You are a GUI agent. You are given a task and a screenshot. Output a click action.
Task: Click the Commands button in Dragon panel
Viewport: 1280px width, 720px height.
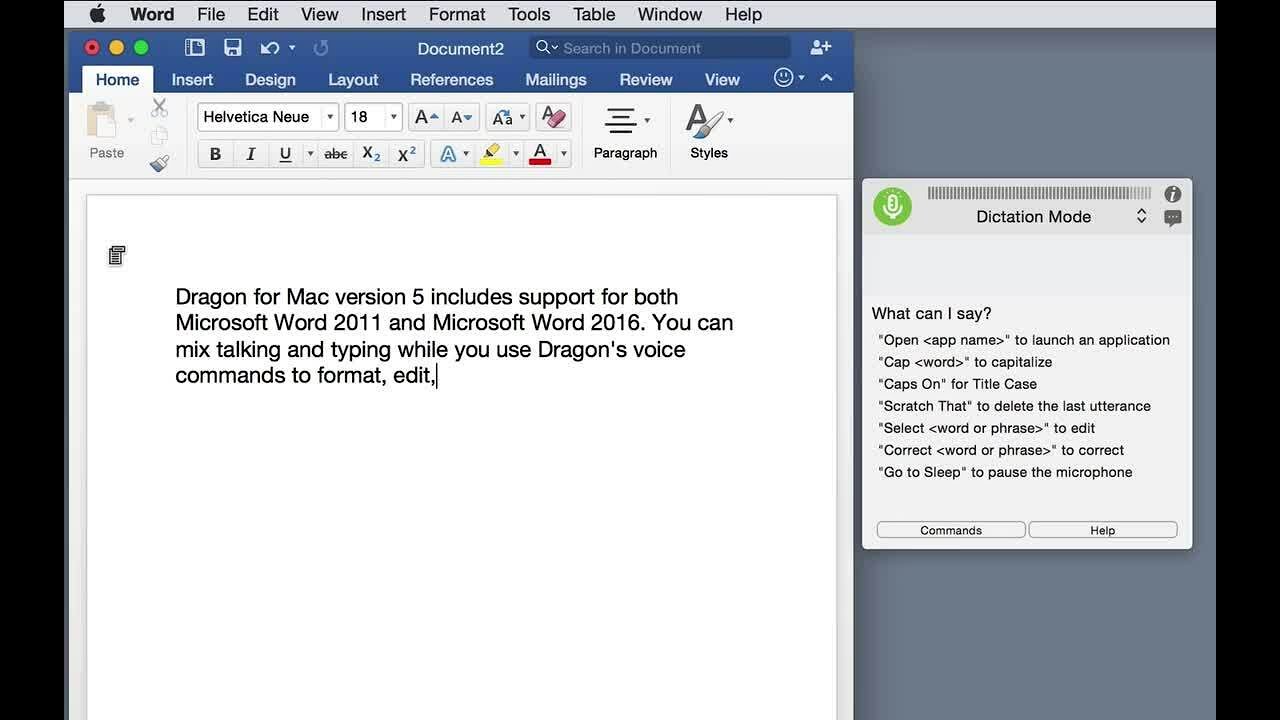(951, 530)
